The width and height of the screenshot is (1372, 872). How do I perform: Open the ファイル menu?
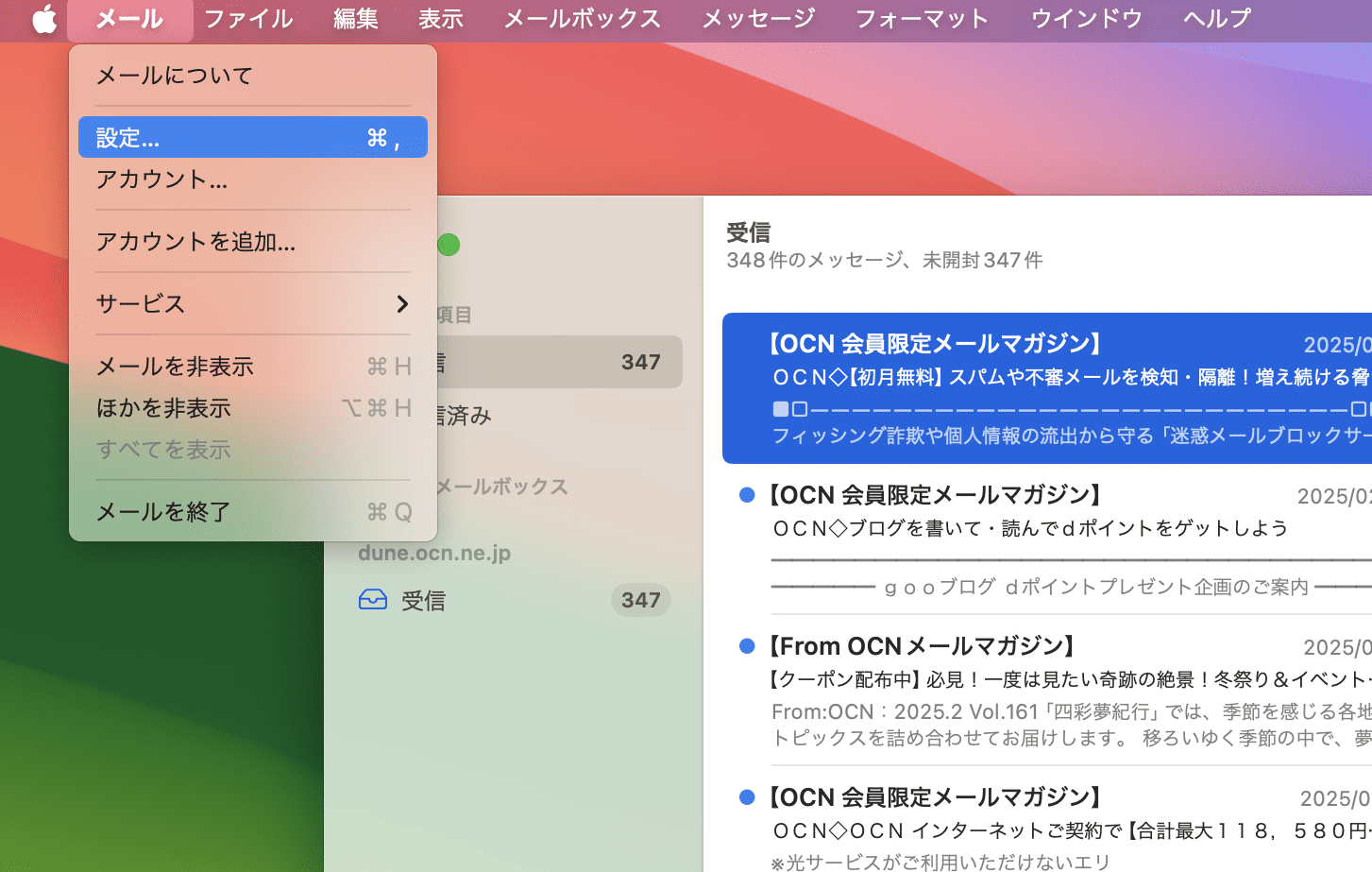[248, 19]
